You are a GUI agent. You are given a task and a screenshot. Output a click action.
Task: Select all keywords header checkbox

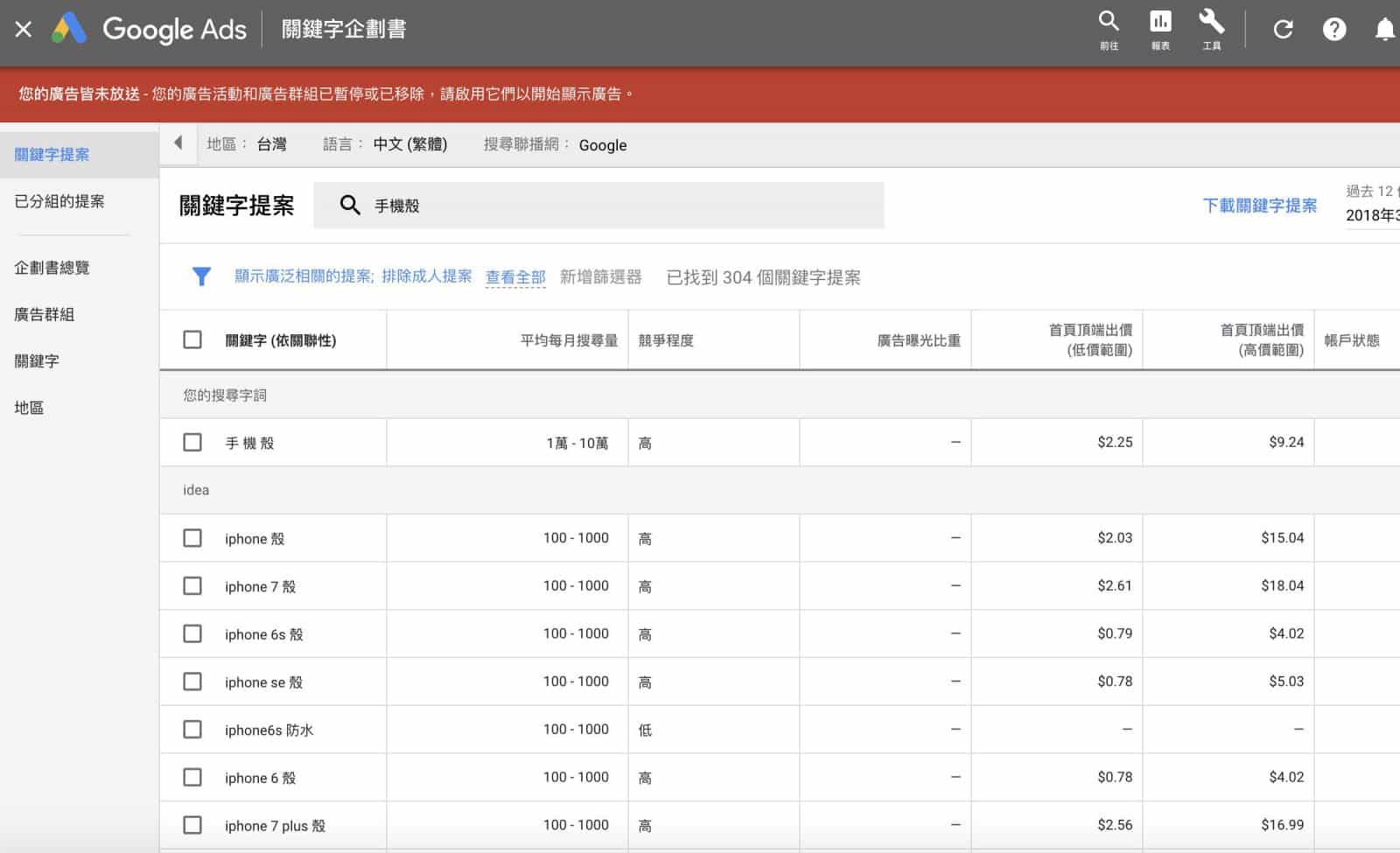click(x=192, y=339)
